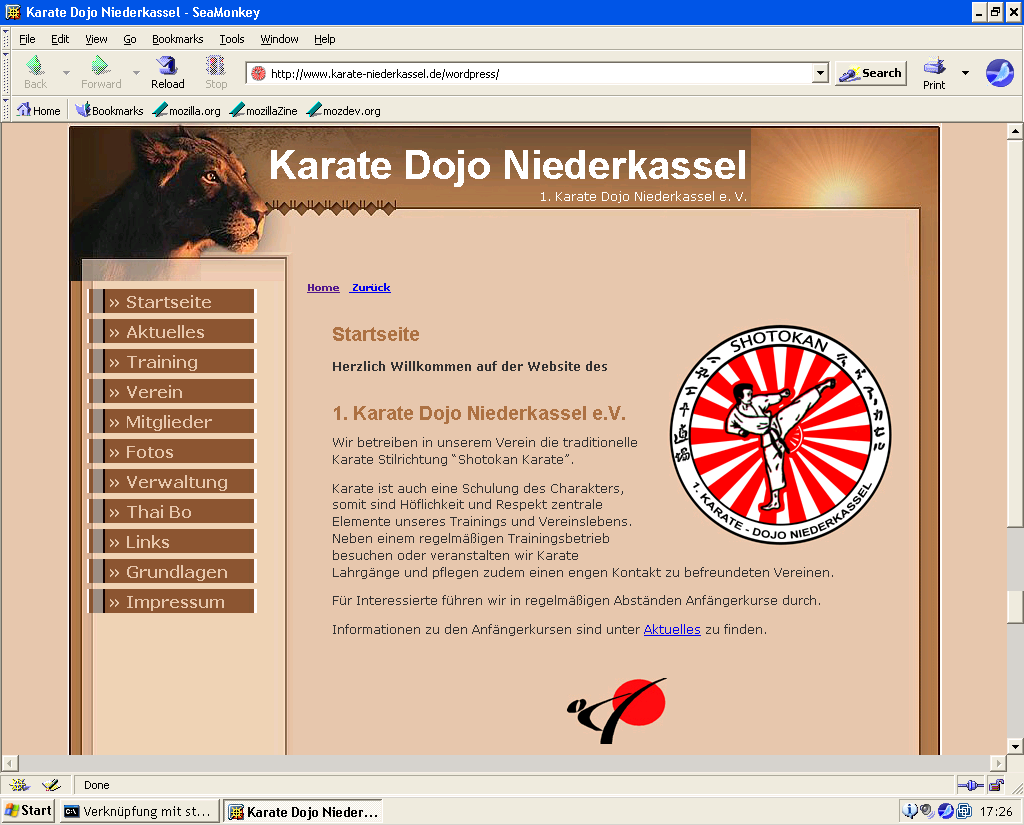Expand the URL bar history dropdown
This screenshot has width=1024, height=825.
point(820,73)
